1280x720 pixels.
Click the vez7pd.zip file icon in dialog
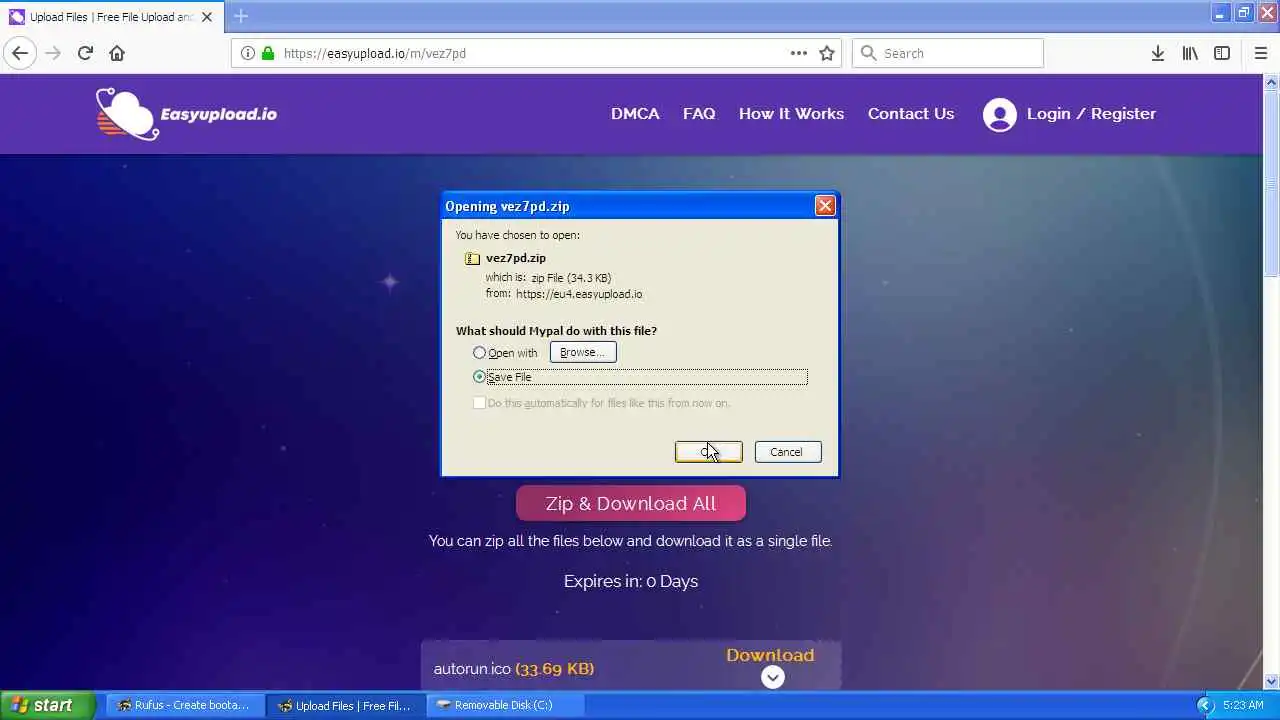[x=472, y=258]
